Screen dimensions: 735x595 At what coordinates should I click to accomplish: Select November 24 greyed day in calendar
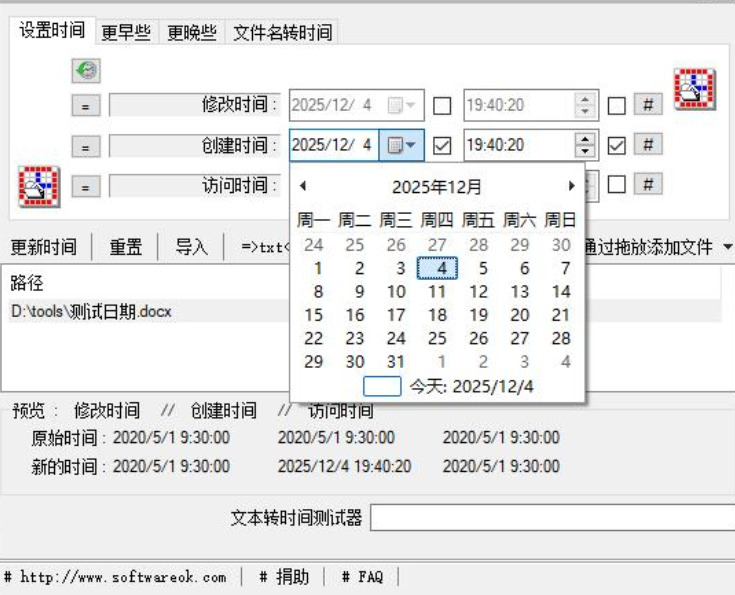pos(314,245)
